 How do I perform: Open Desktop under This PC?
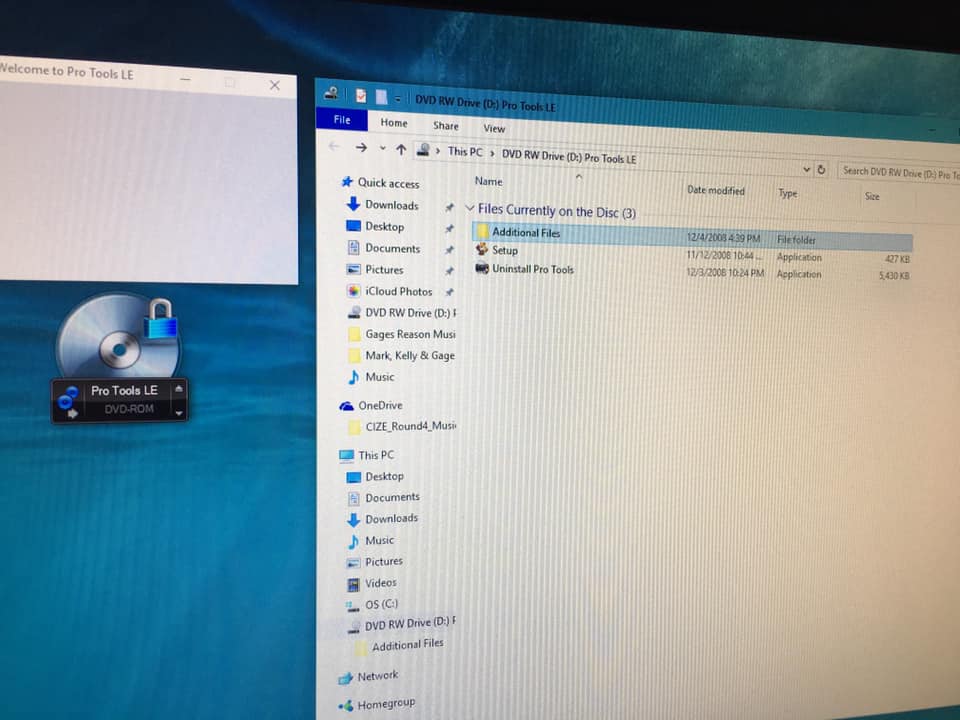[x=384, y=476]
